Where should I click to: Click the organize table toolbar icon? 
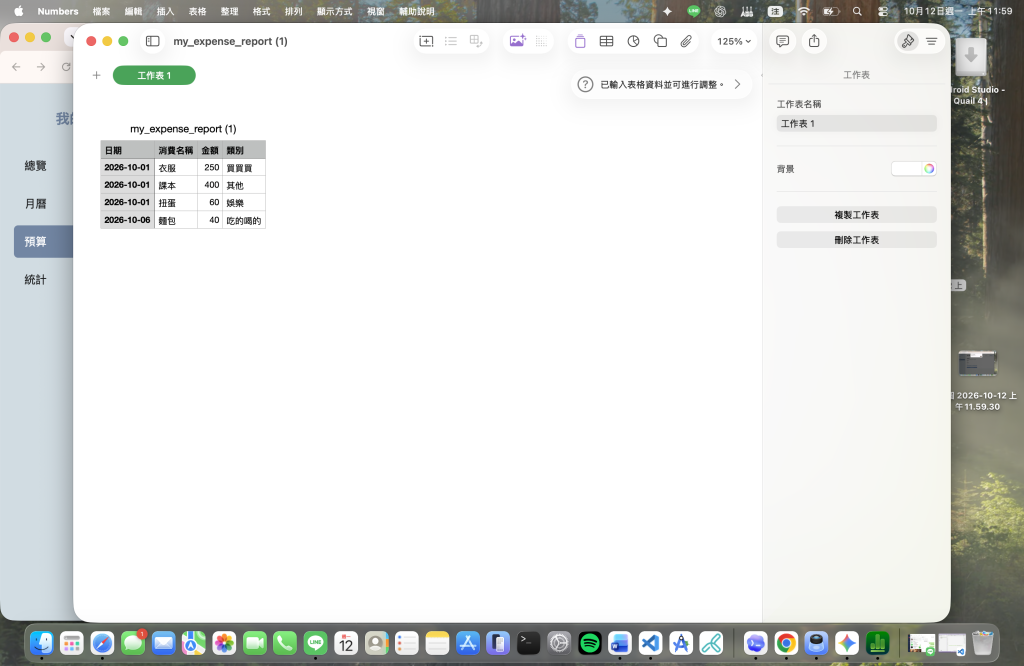[476, 41]
